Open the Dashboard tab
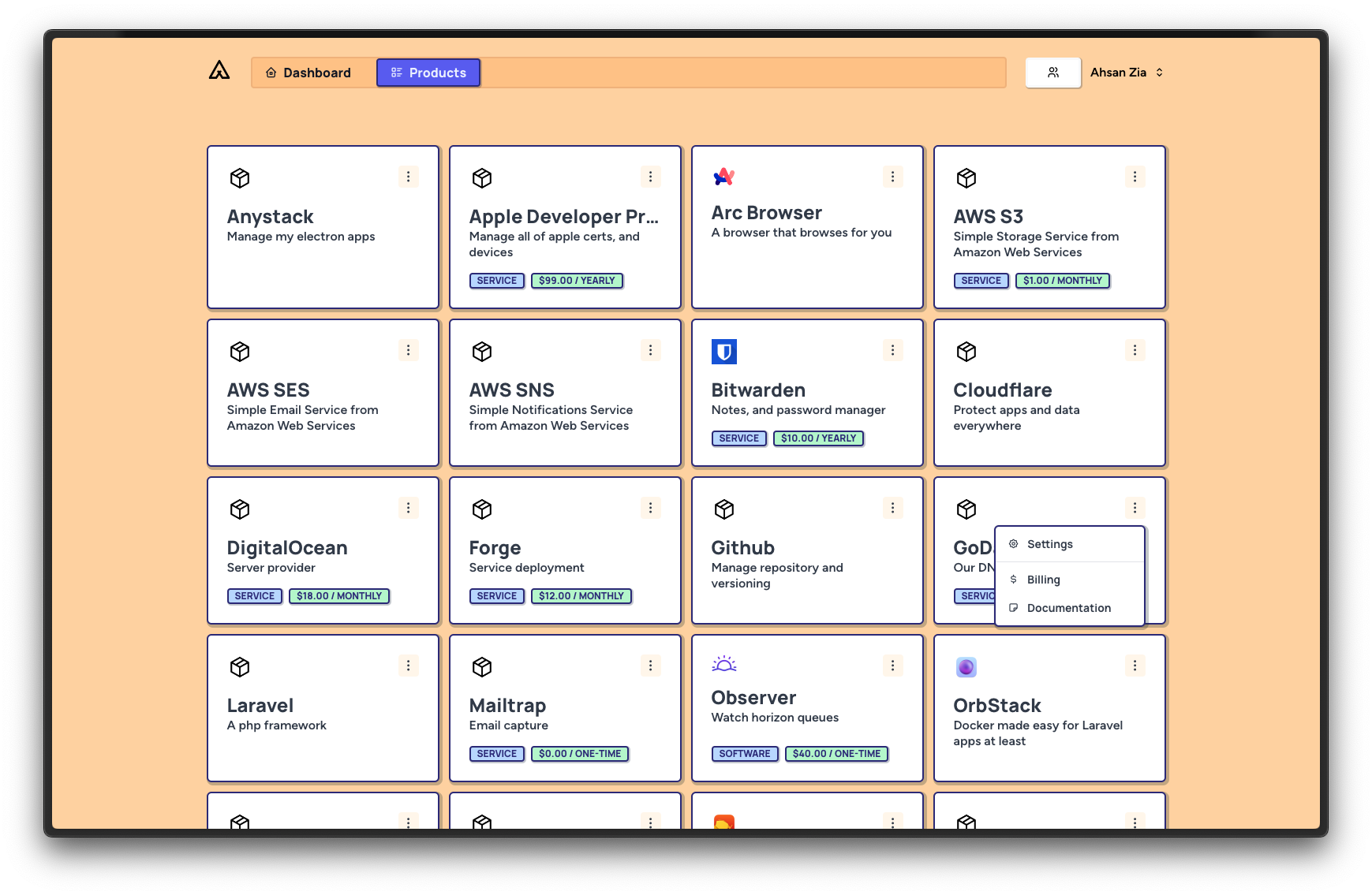The image size is (1372, 895). [308, 73]
